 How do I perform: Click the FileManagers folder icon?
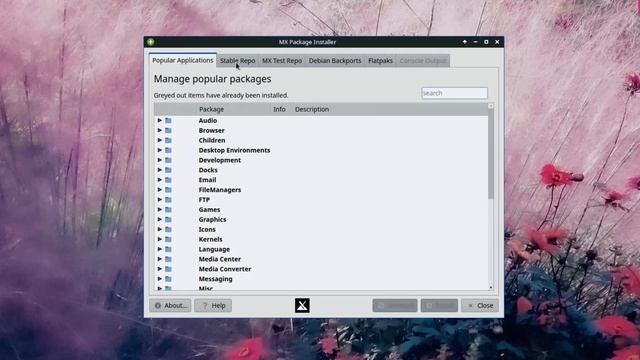(168, 190)
